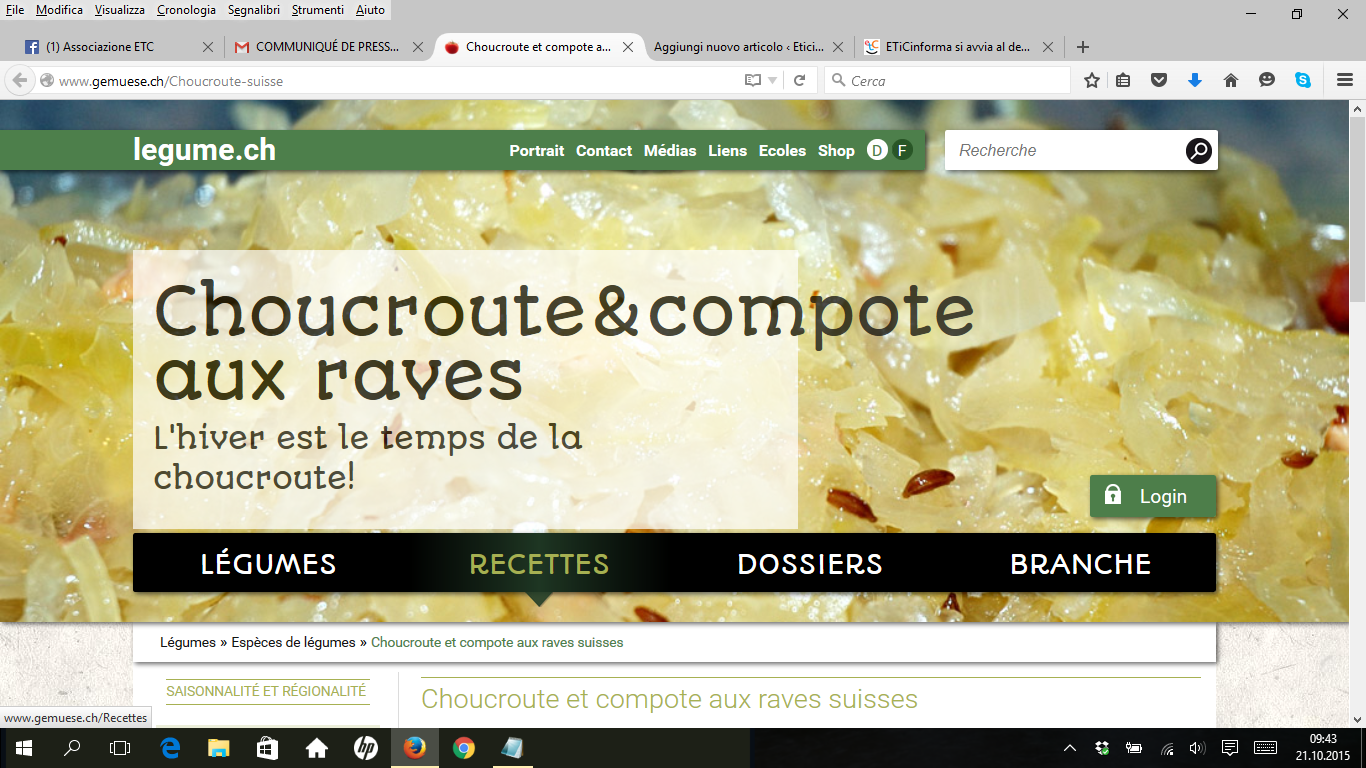
Task: Switch to ETiCinforma tab
Action: click(958, 47)
